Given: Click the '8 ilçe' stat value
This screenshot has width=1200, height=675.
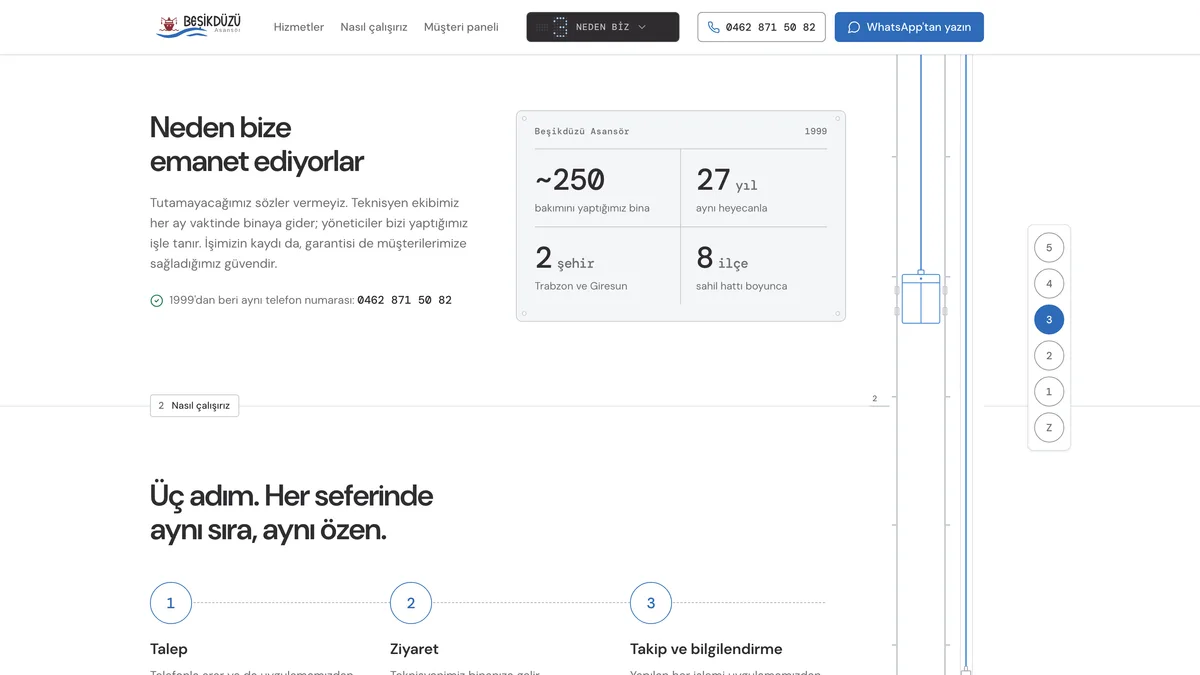Looking at the screenshot, I should click(722, 258).
